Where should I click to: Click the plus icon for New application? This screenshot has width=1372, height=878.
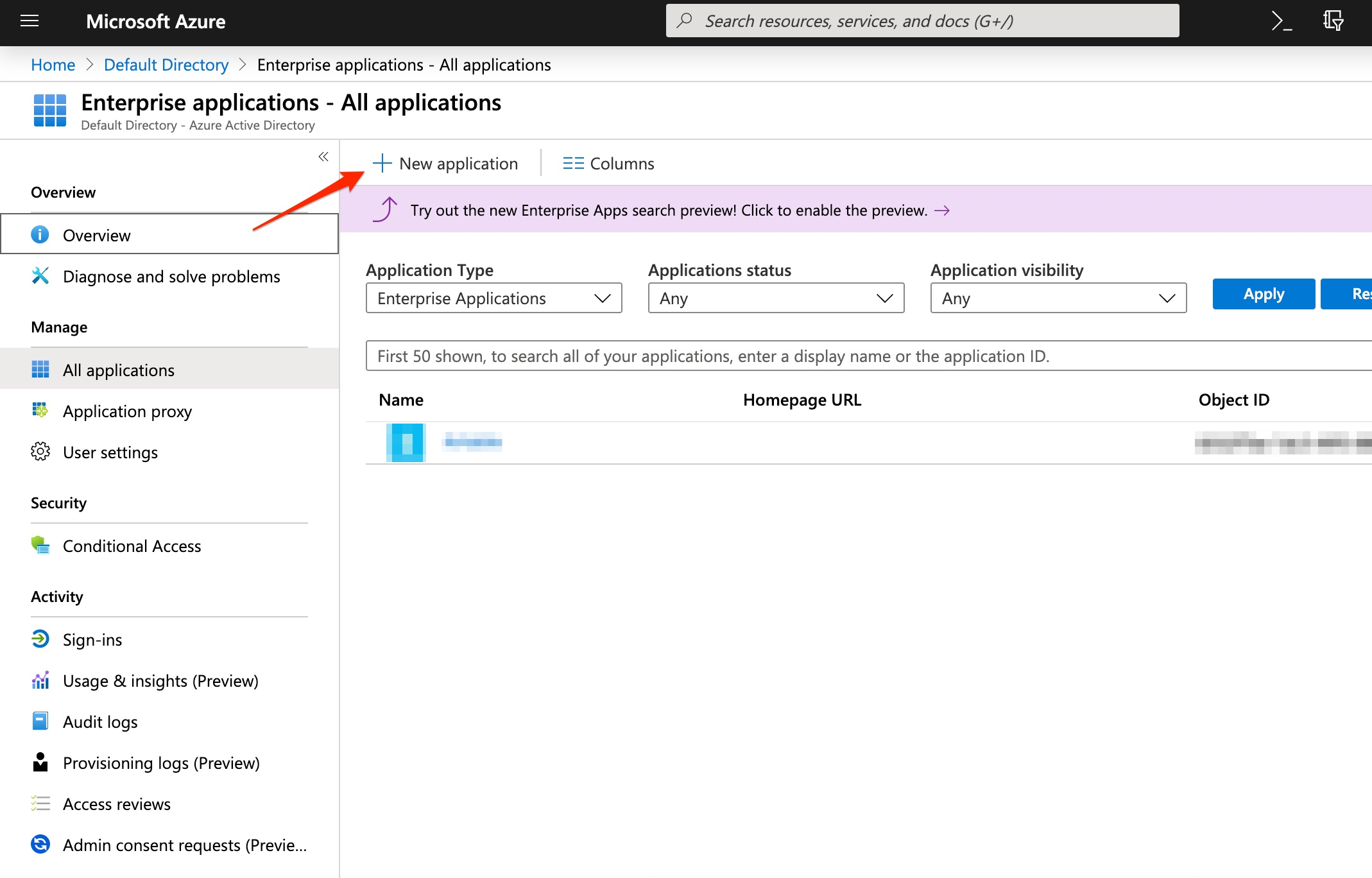tap(382, 163)
